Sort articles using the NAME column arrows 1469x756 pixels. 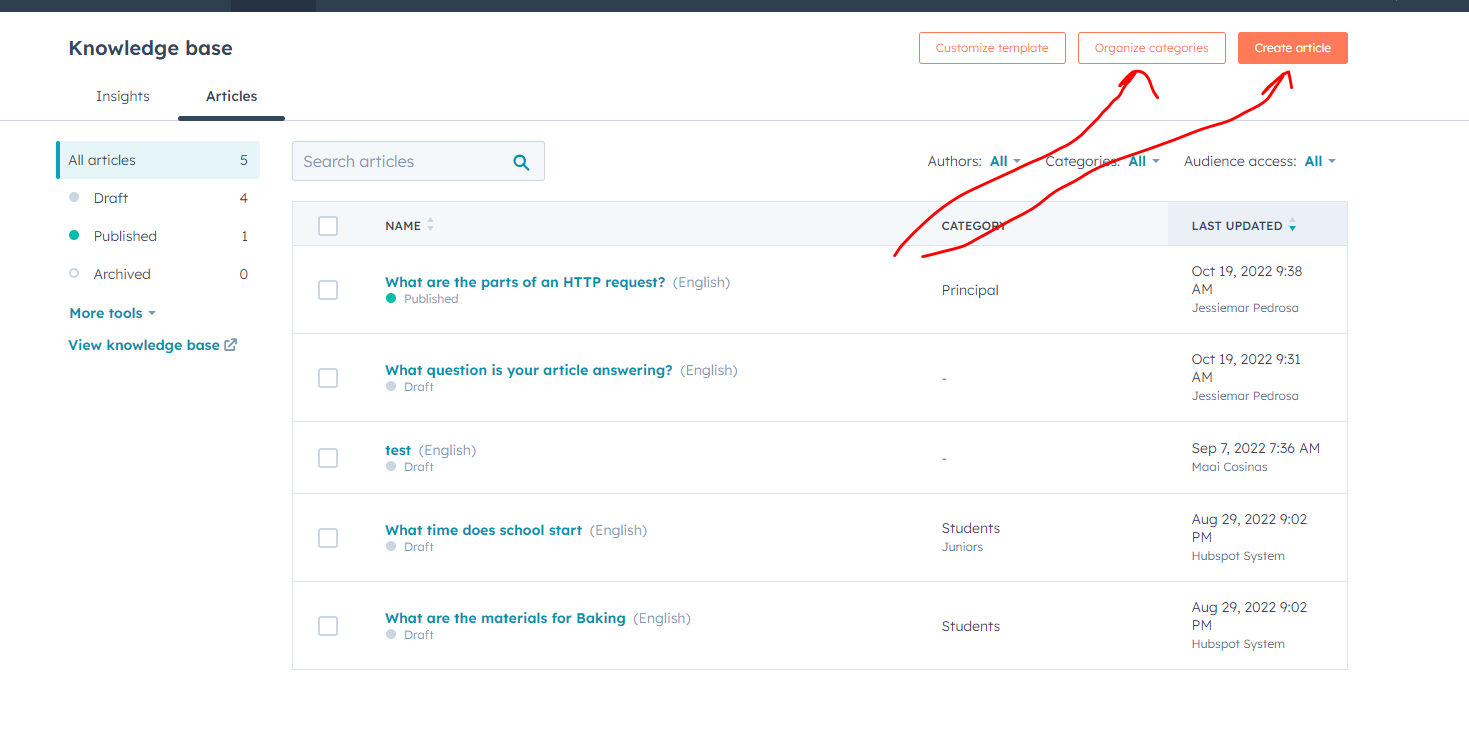[x=431, y=224]
